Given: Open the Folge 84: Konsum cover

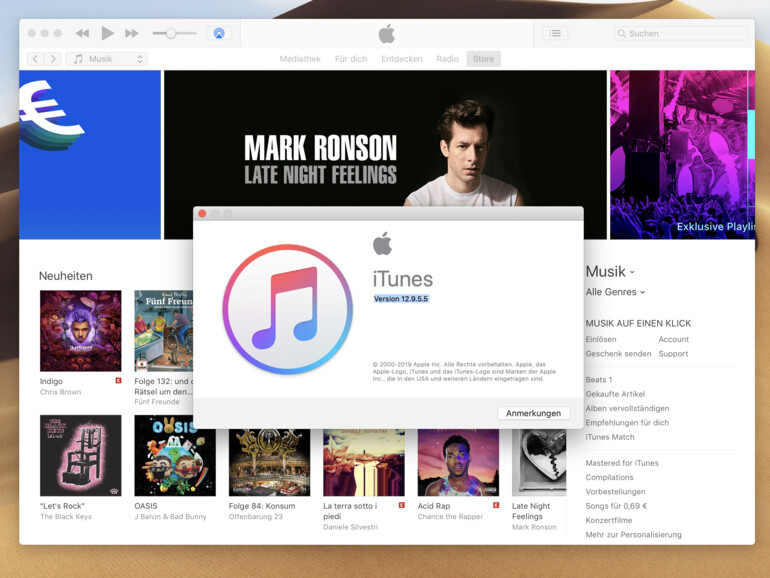Looking at the screenshot, I should (269, 462).
